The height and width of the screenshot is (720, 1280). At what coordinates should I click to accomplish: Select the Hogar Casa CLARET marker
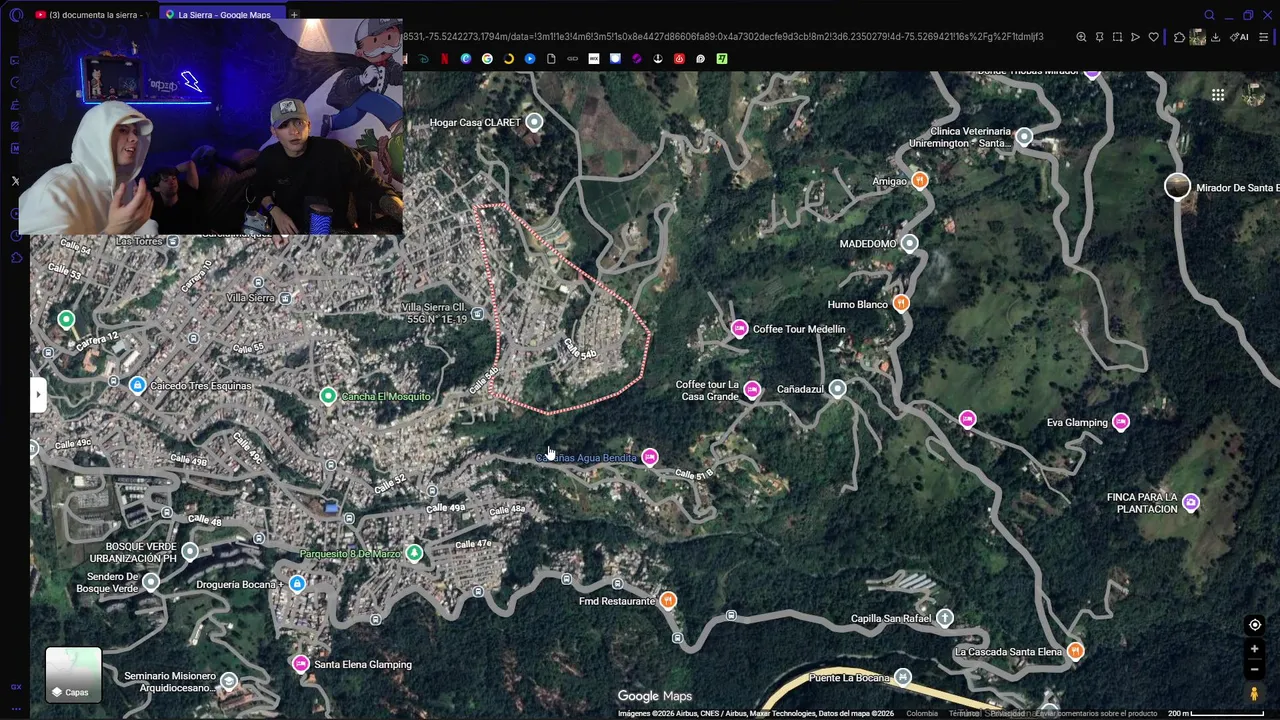[534, 122]
